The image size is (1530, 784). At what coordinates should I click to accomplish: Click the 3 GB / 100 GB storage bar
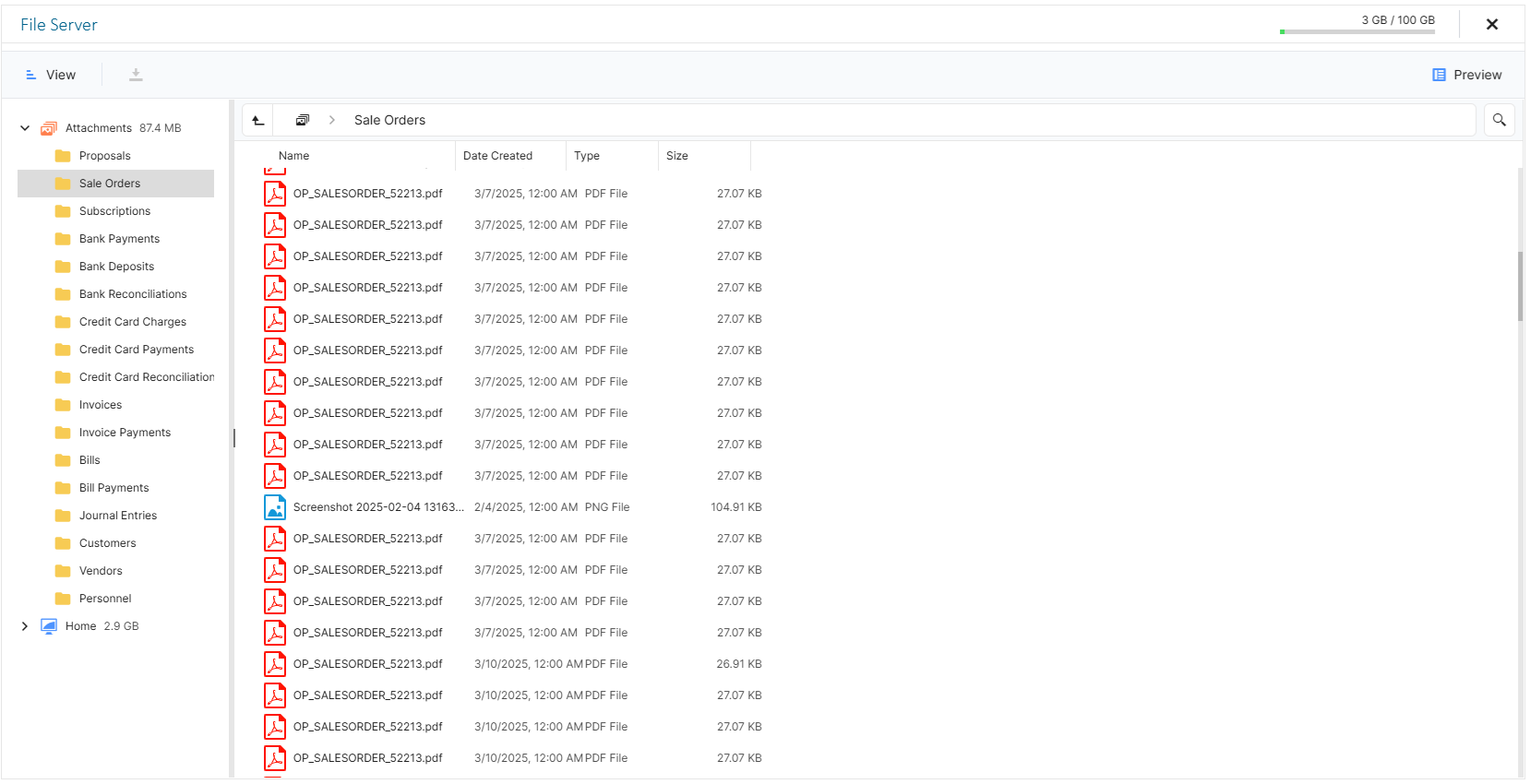[x=1357, y=31]
